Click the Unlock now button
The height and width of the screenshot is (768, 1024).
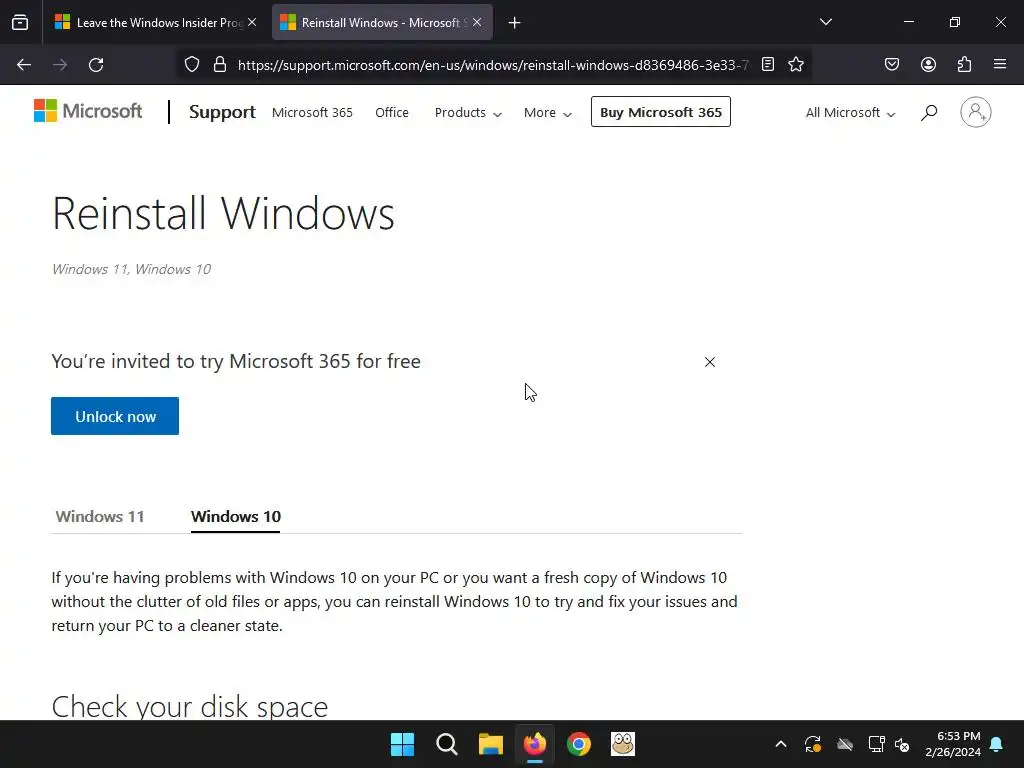click(x=115, y=416)
